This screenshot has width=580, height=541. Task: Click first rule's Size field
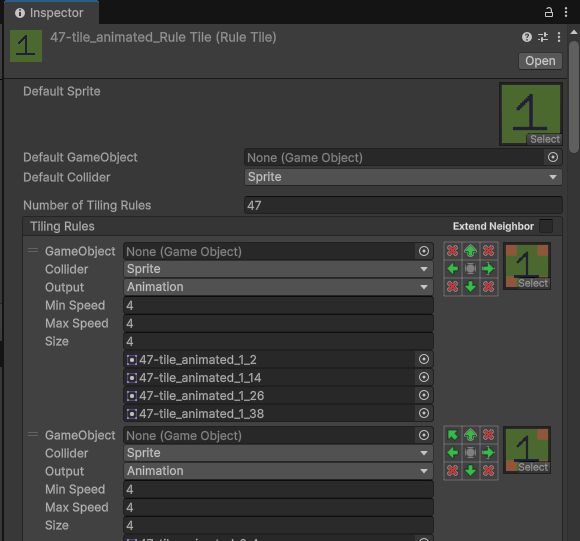(278, 341)
